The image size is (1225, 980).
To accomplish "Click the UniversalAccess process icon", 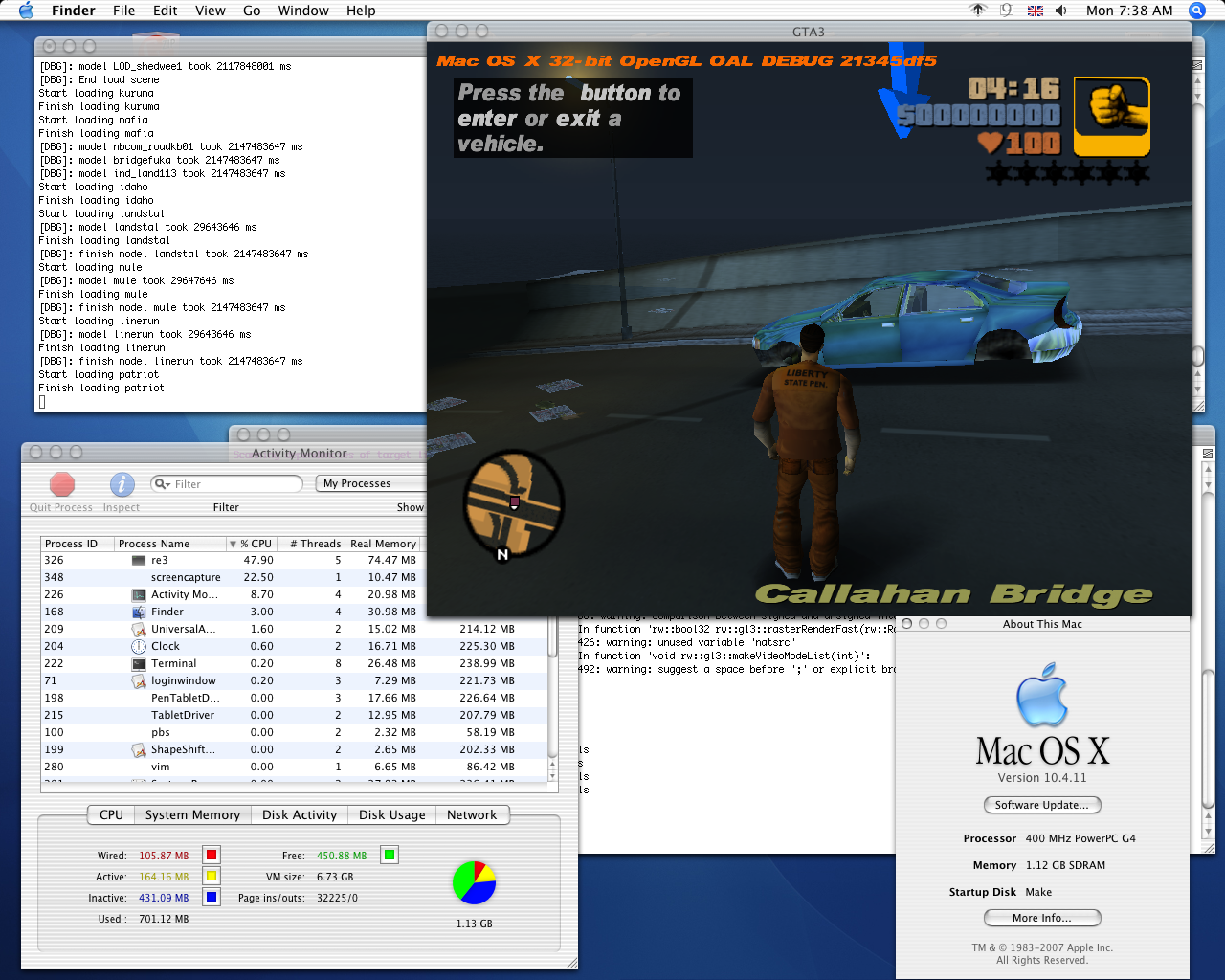I will click(x=139, y=630).
